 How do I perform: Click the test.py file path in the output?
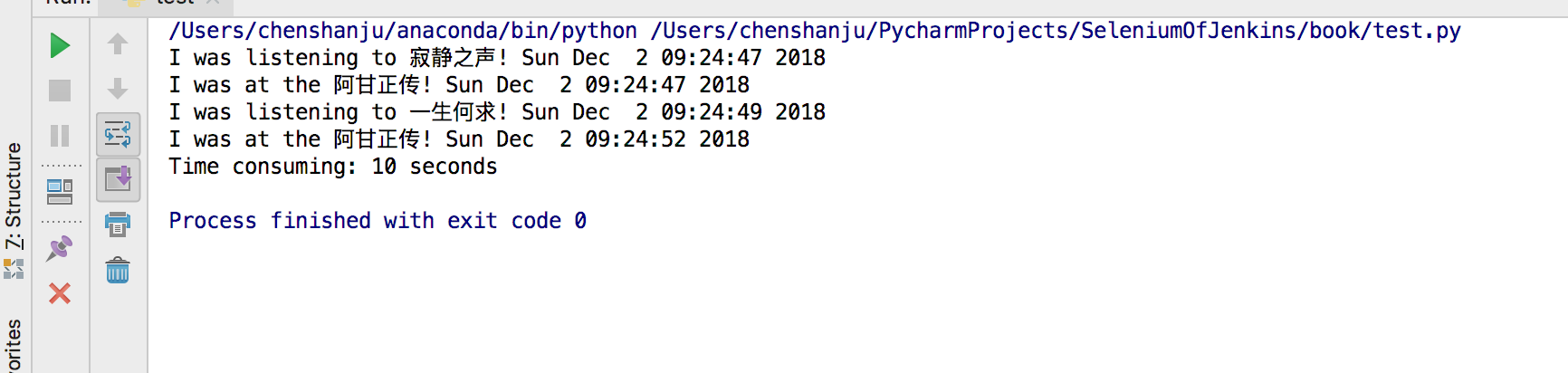pyautogui.click(x=1056, y=31)
